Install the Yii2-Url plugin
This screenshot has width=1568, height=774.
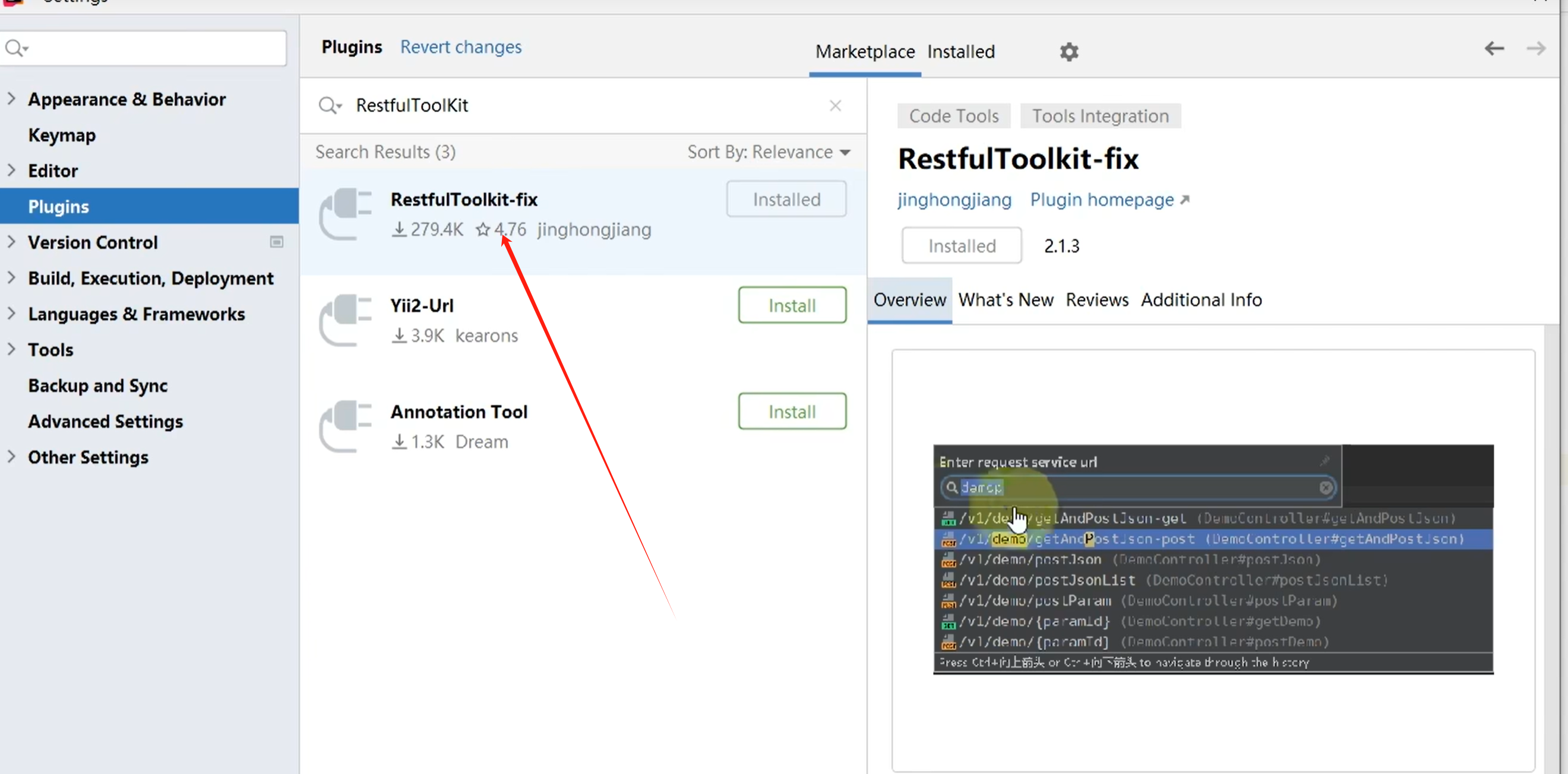pyautogui.click(x=792, y=305)
